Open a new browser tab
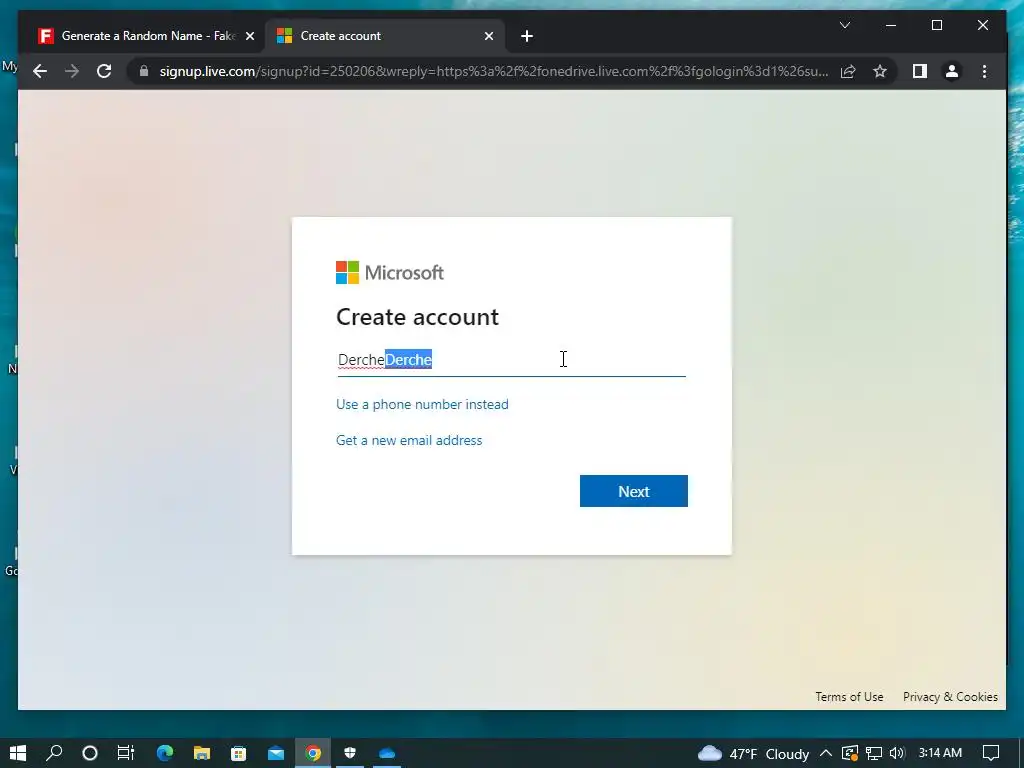Image resolution: width=1024 pixels, height=768 pixels. [527, 36]
